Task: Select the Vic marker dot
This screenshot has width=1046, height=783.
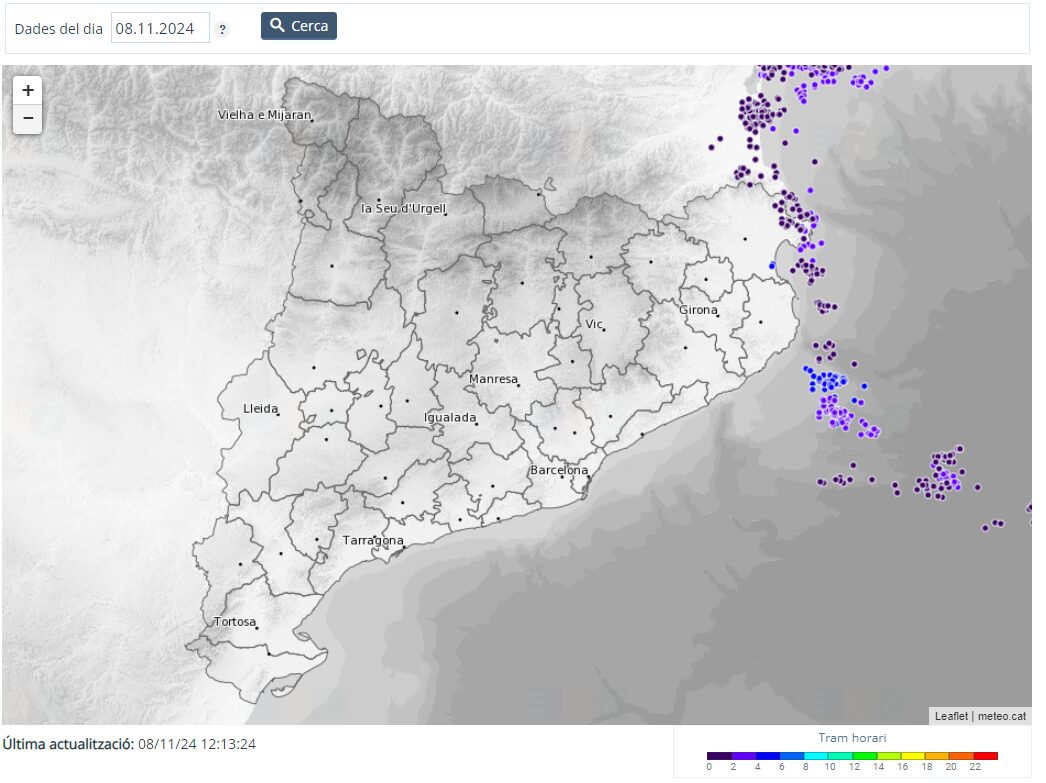Action: tap(604, 330)
